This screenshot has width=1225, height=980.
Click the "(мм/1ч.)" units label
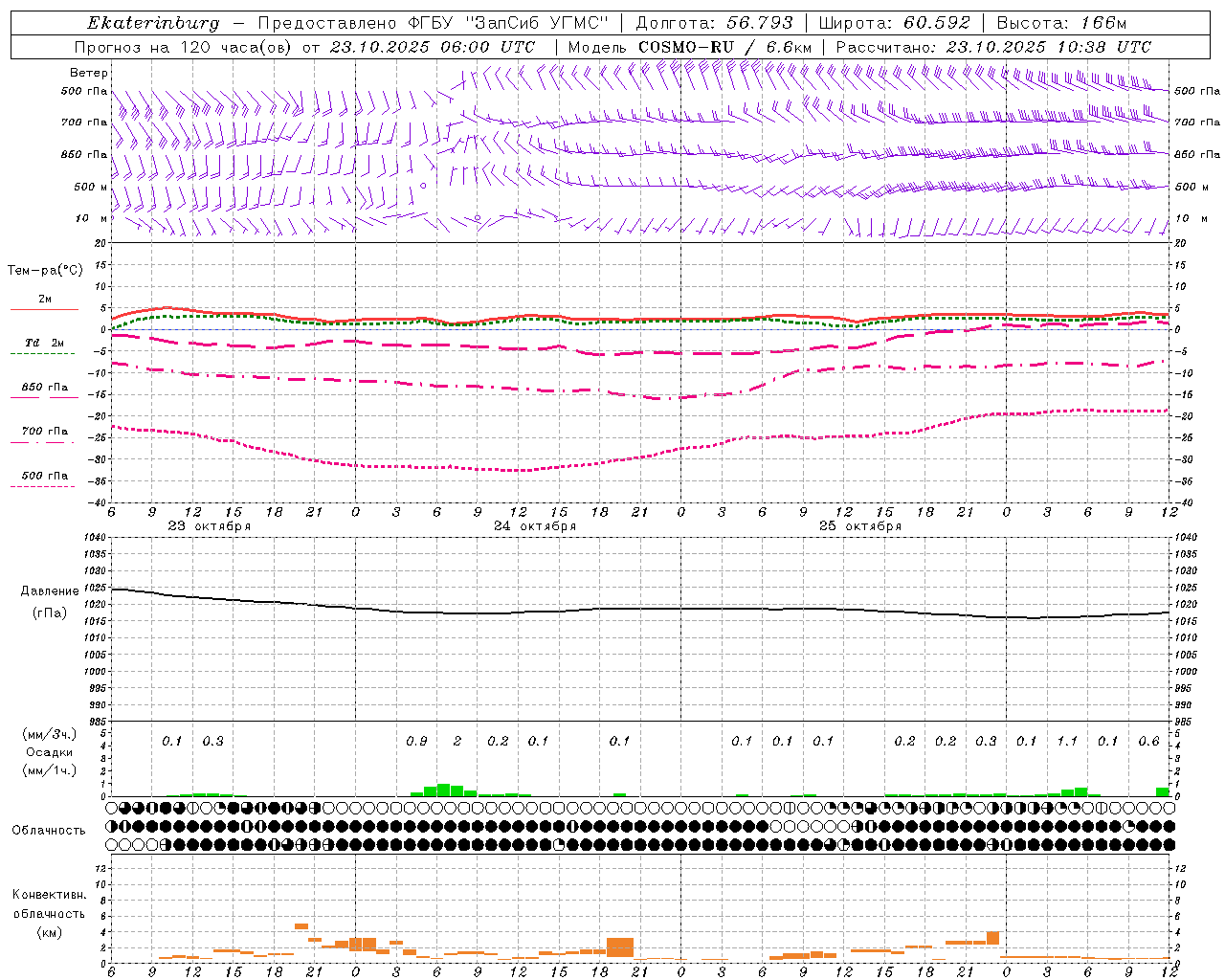[x=50, y=769]
